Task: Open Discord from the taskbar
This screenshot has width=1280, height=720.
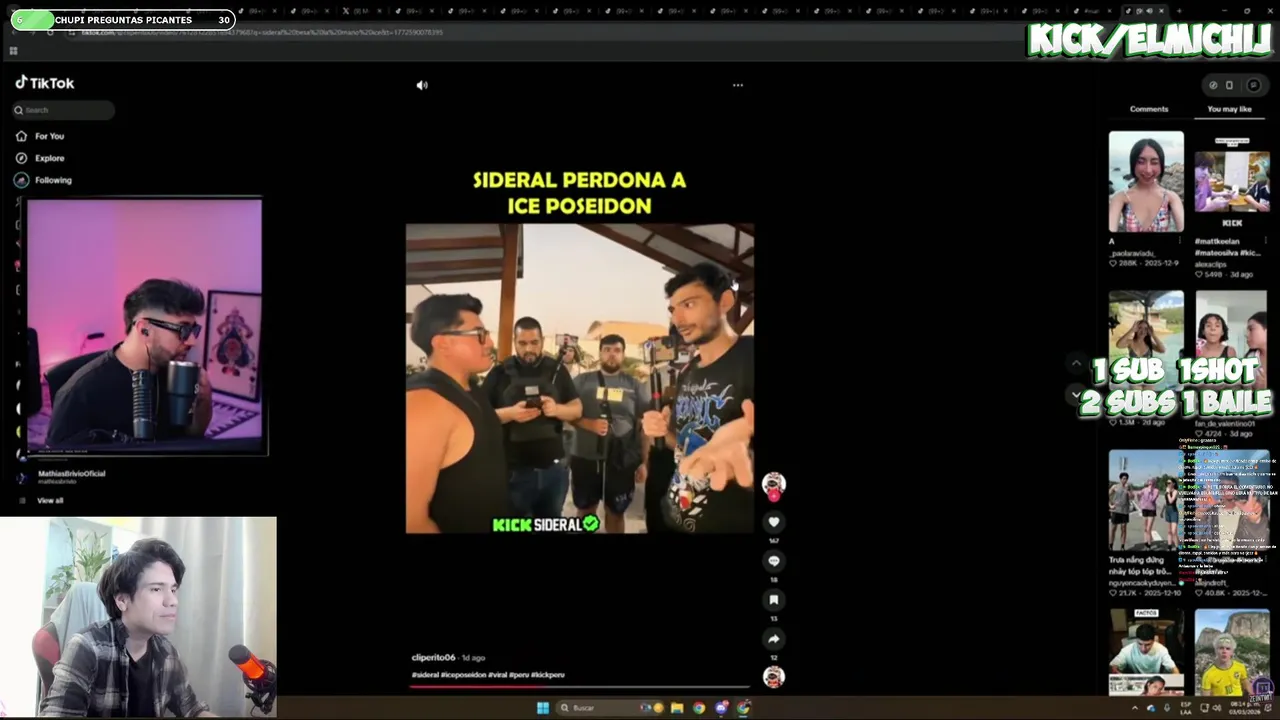Action: pyautogui.click(x=721, y=708)
